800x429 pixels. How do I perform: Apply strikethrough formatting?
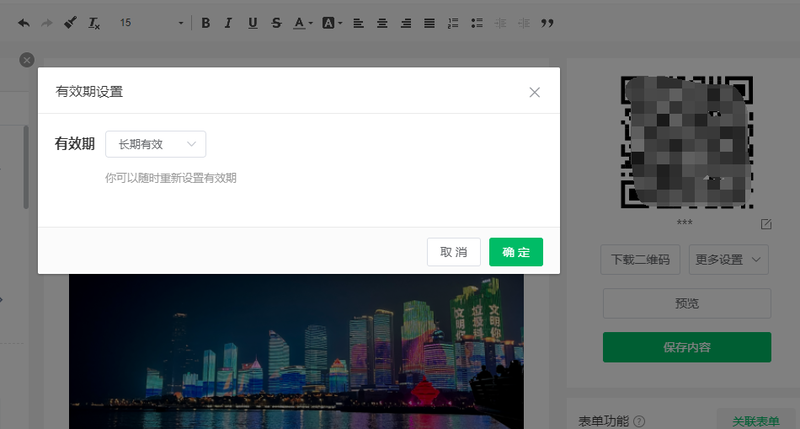tap(276, 22)
